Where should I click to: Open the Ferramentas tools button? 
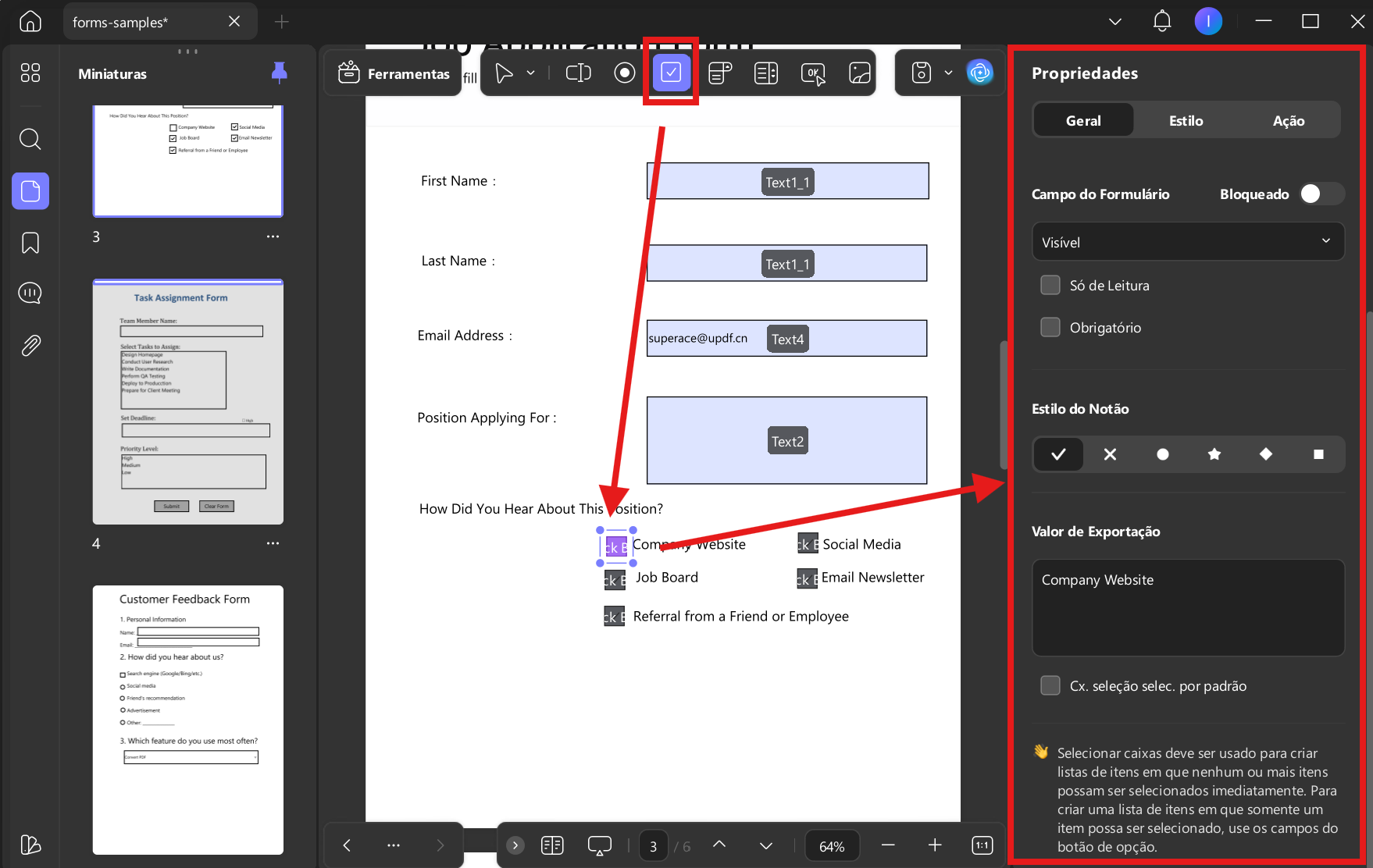(394, 73)
